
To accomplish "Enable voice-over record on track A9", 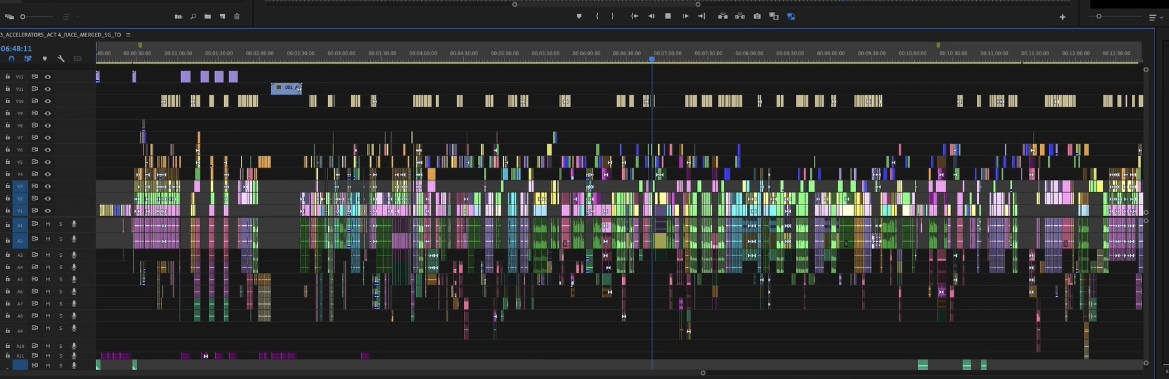I will tap(74, 328).
